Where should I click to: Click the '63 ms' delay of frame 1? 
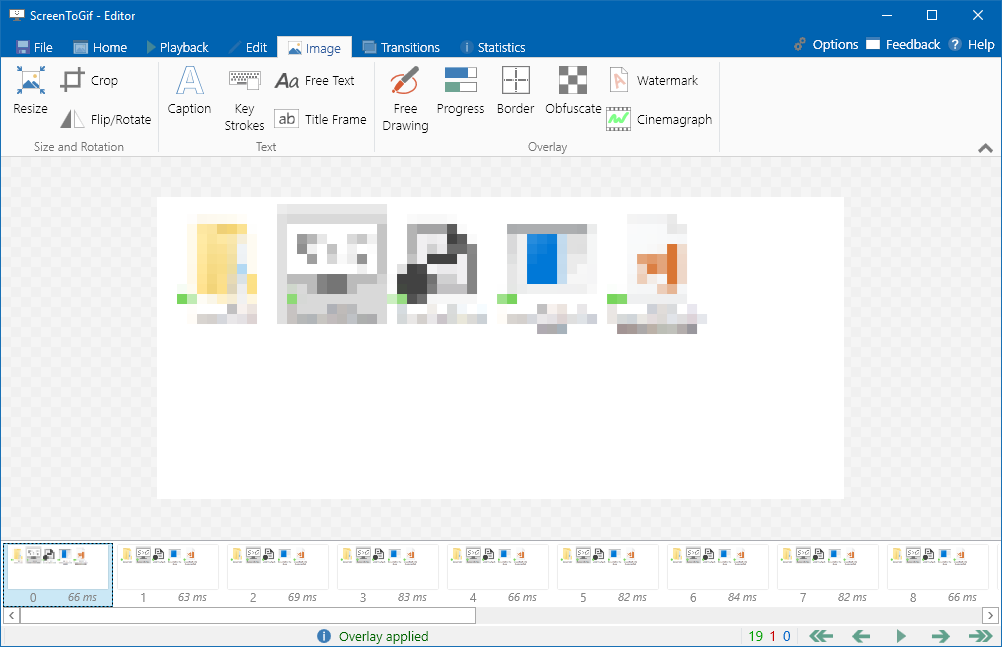[192, 597]
